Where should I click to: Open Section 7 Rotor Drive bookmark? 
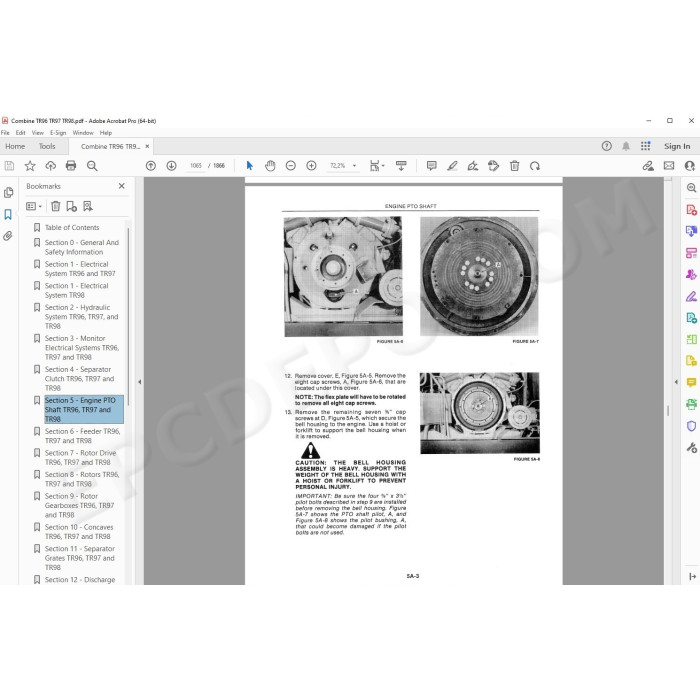pos(80,458)
